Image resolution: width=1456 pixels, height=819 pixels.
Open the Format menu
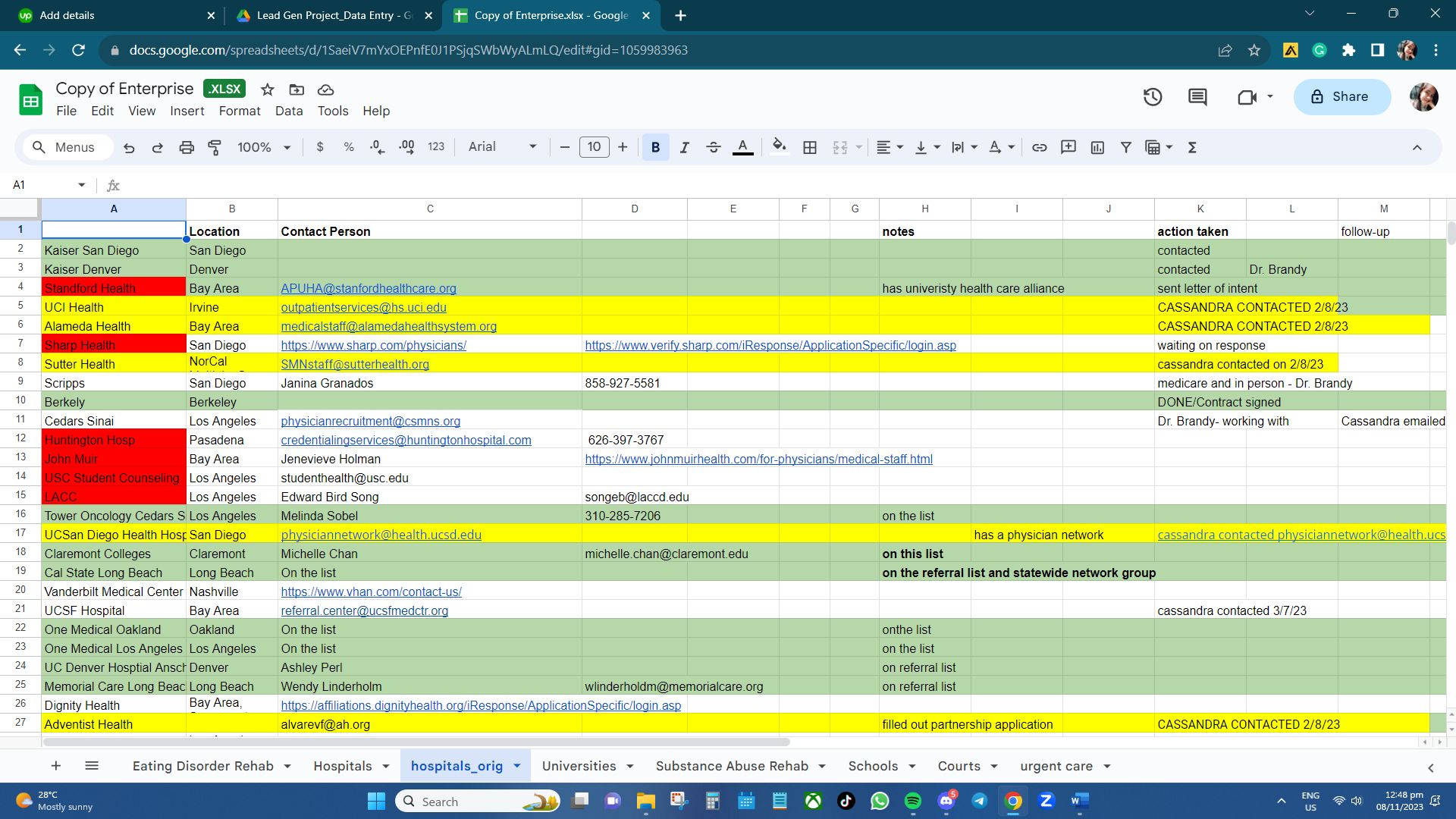(x=239, y=111)
